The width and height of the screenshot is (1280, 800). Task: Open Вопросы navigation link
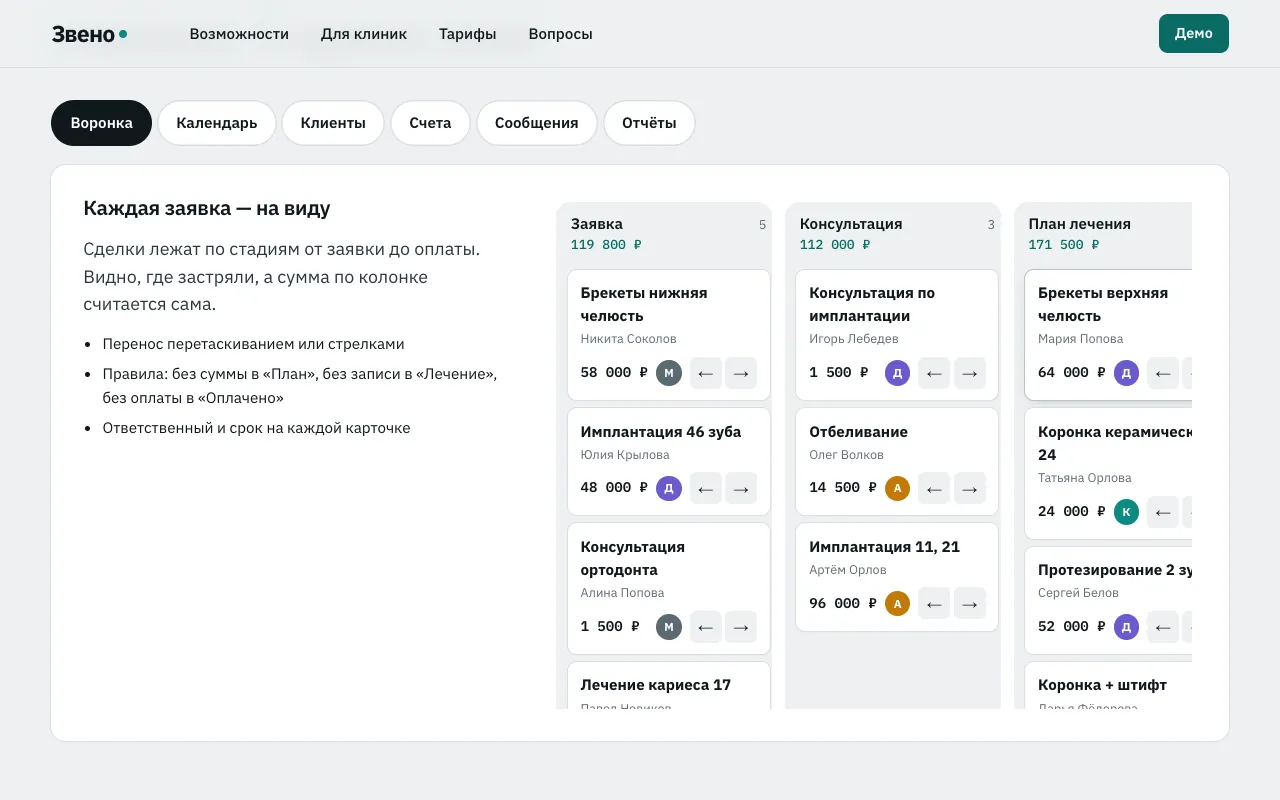560,34
